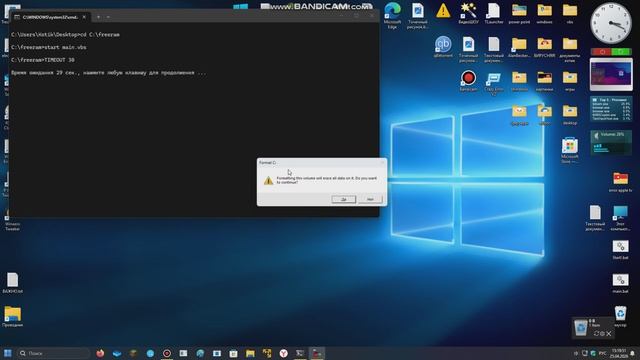Open the error apple tv folder
The height and width of the screenshot is (360, 640).
[620, 182]
